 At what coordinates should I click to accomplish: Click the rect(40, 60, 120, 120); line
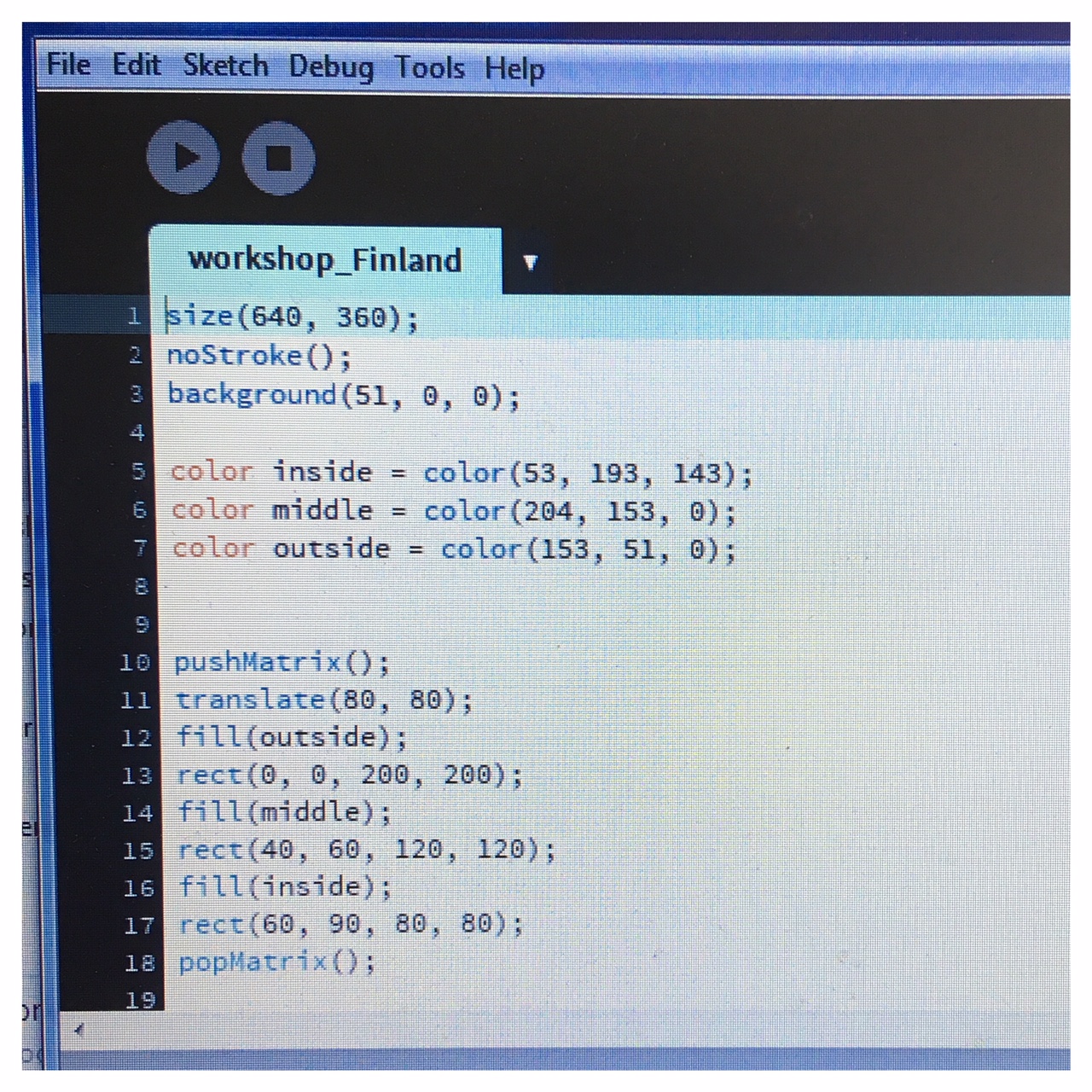(x=367, y=850)
